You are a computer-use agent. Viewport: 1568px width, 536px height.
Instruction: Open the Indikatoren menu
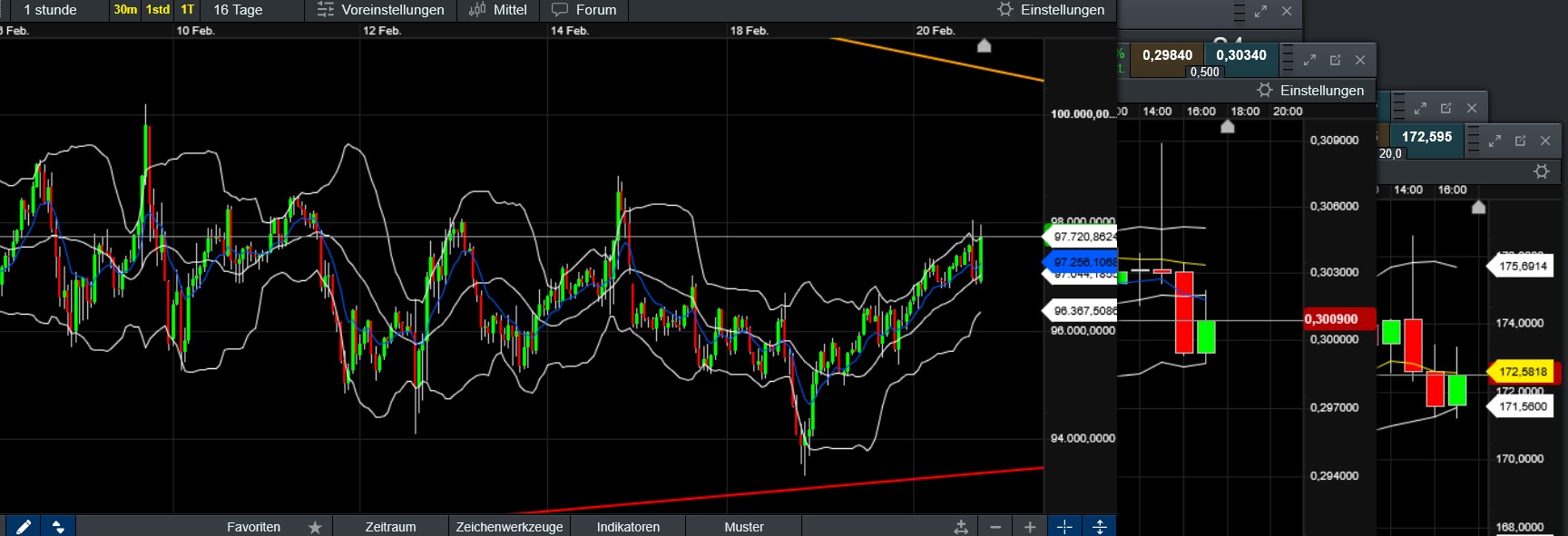tap(628, 527)
